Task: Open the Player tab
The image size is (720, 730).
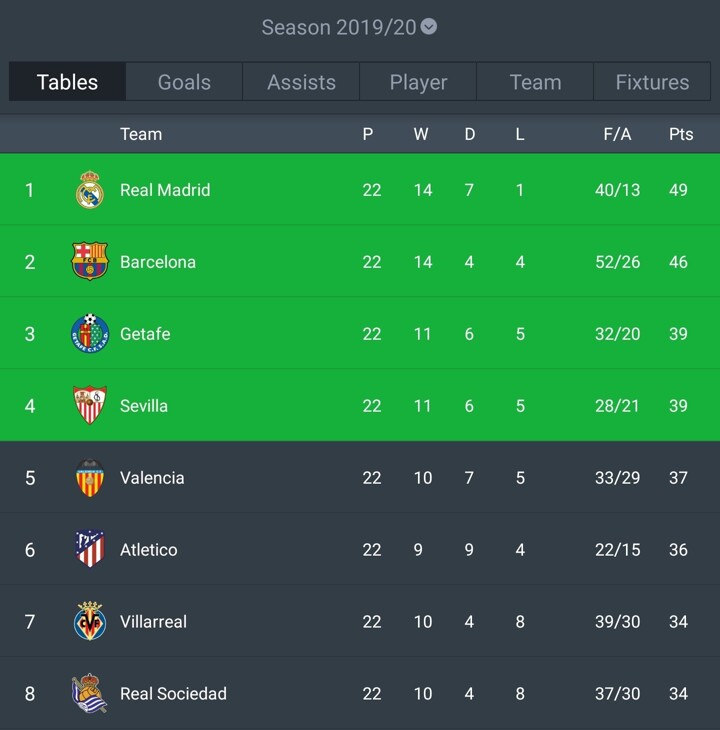Action: click(x=418, y=82)
